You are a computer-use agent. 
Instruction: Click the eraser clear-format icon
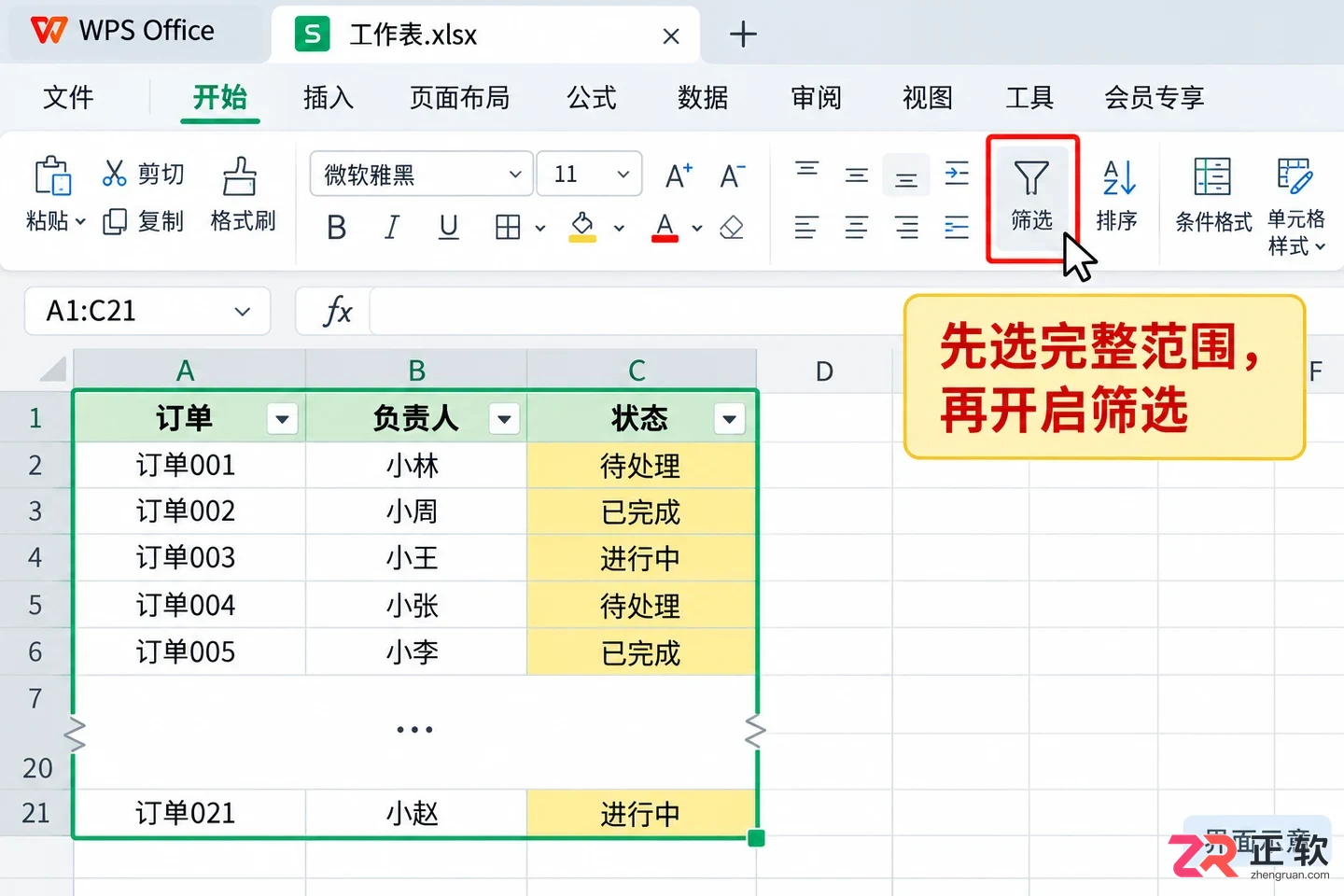(x=732, y=227)
